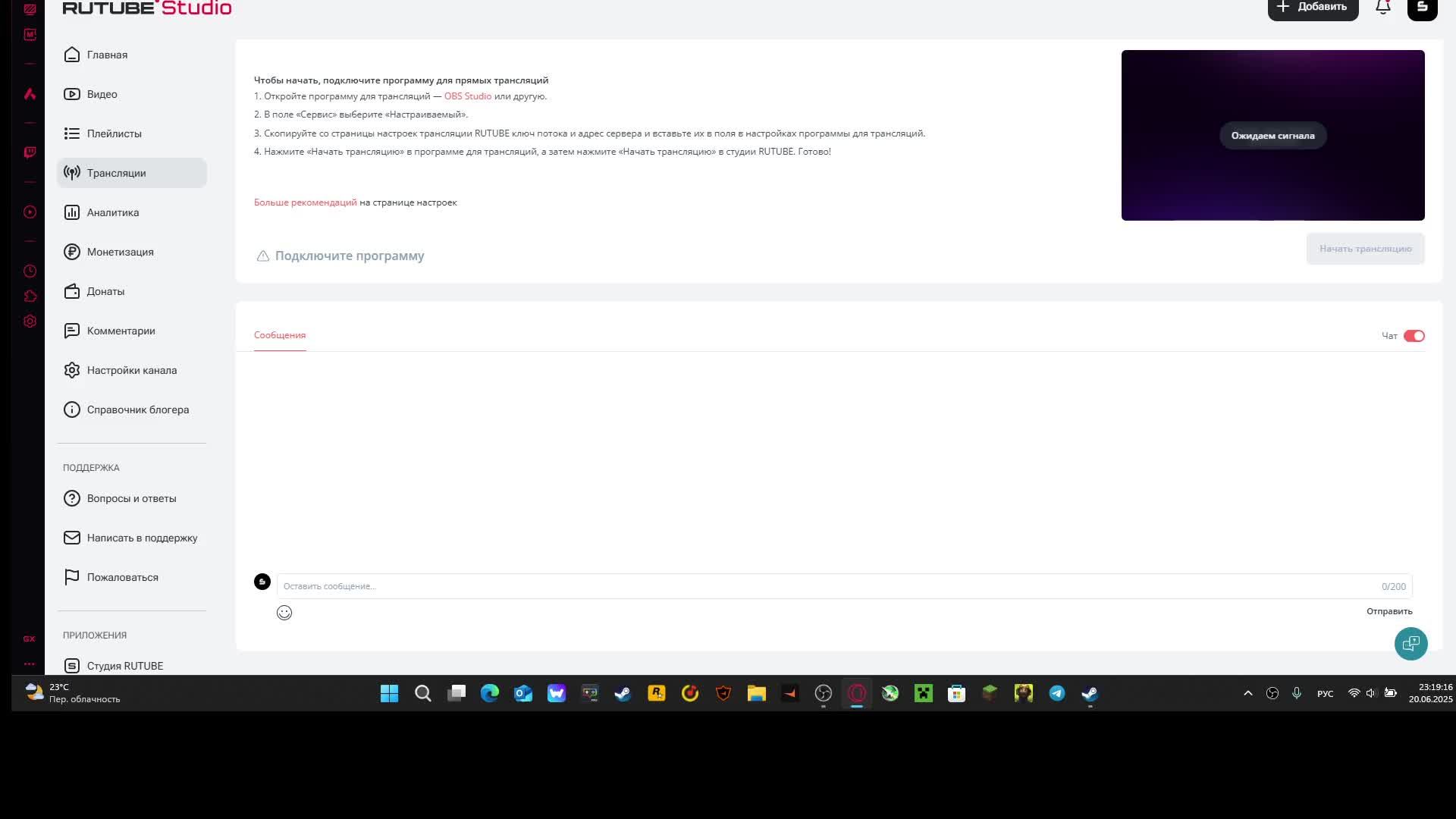Image resolution: width=1456 pixels, height=819 pixels.
Task: Expand the system tray hidden icons chevron
Action: tap(1247, 693)
